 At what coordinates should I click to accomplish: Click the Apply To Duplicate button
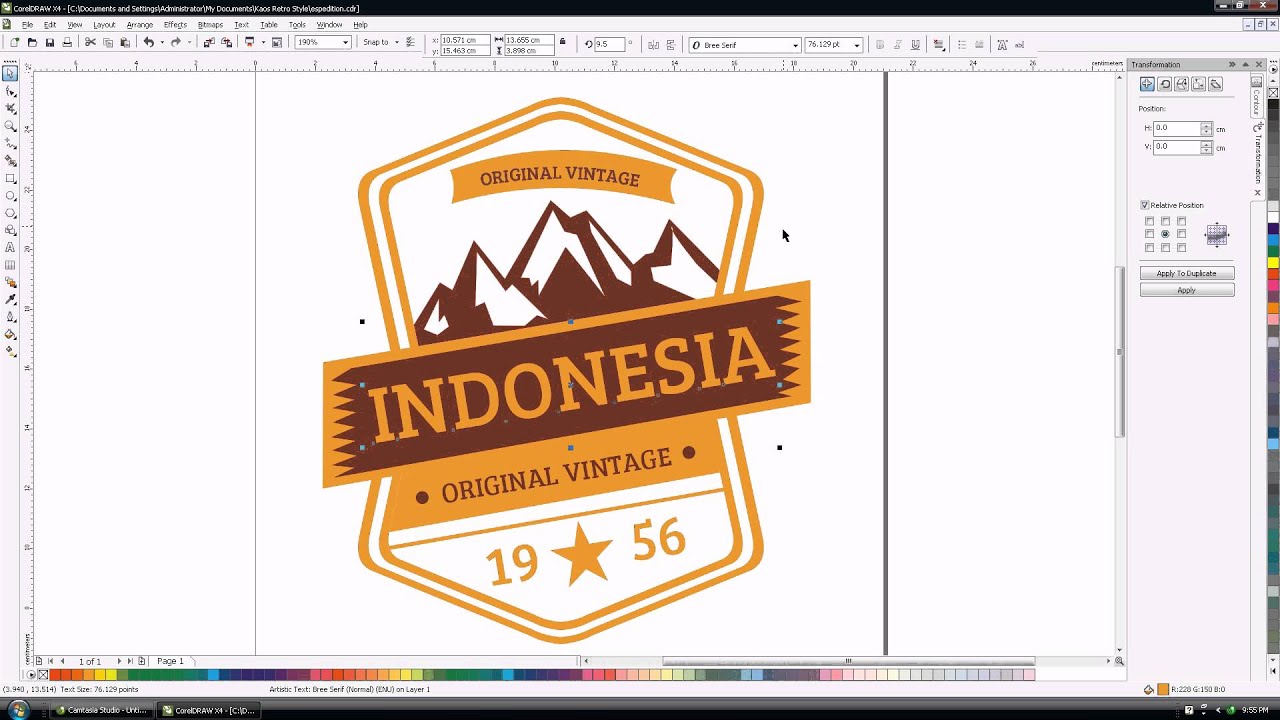[x=1187, y=273]
